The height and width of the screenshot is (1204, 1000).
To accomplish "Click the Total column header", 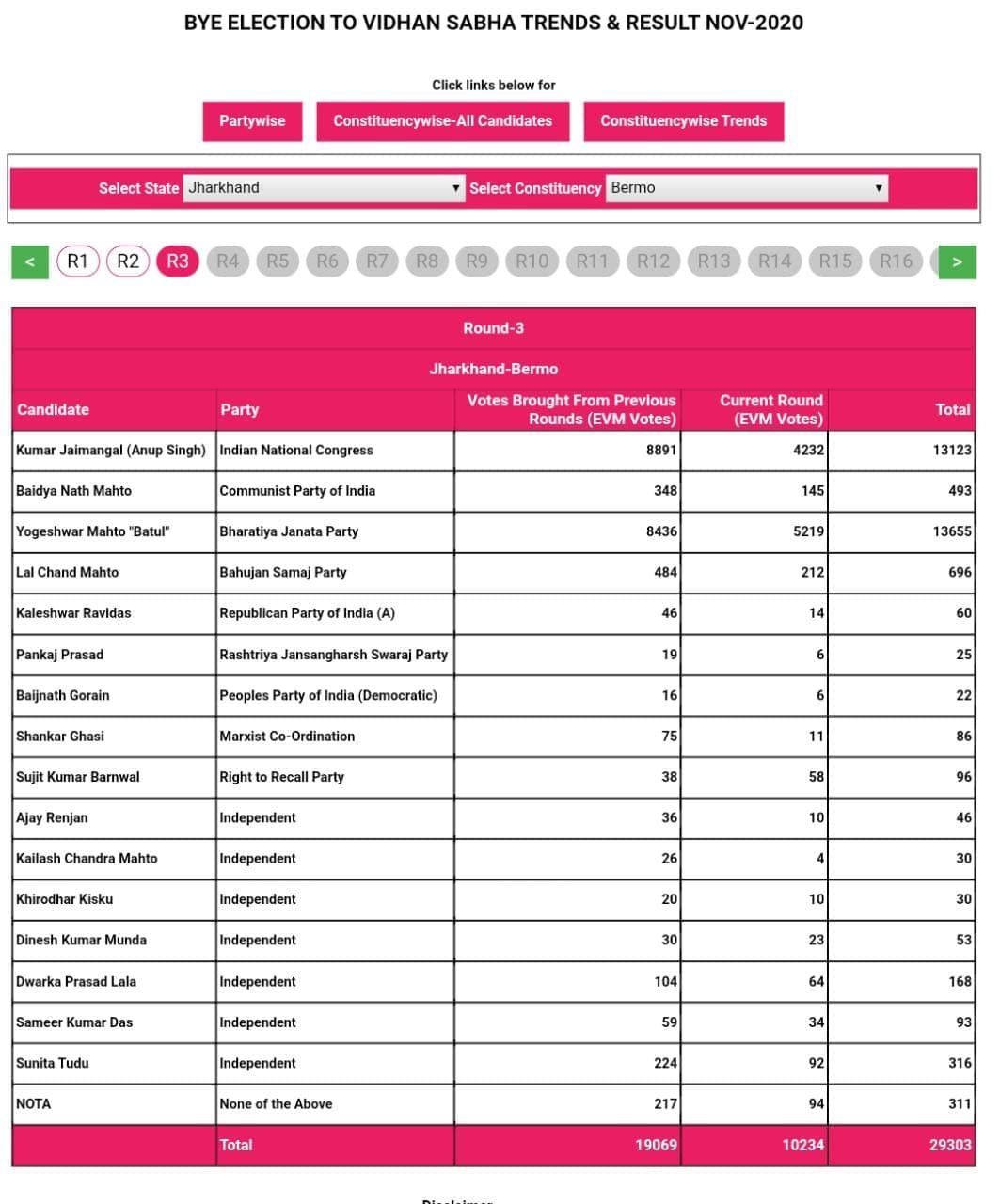I will coord(952,410).
